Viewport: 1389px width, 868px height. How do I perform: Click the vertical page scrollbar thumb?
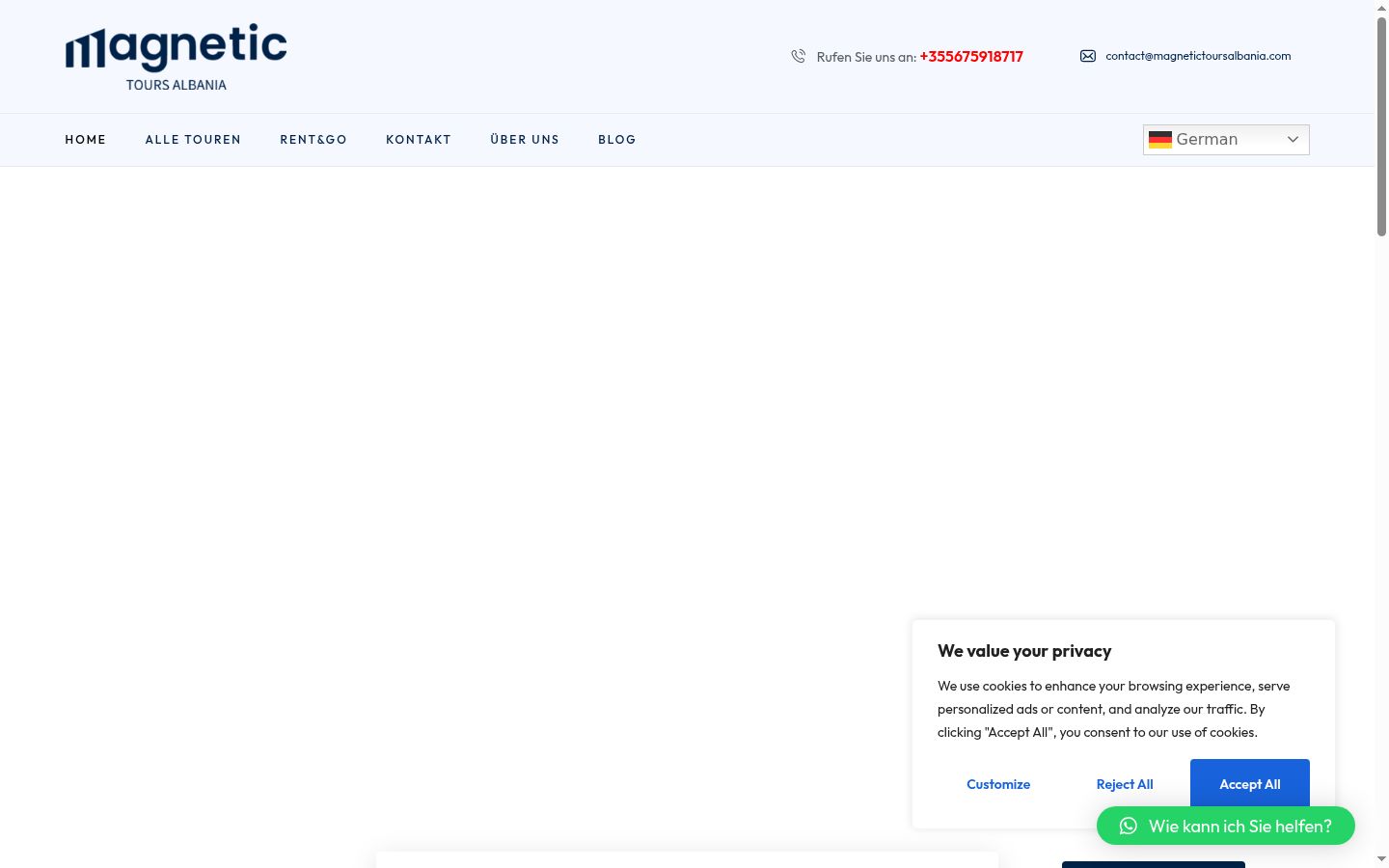point(1381,125)
